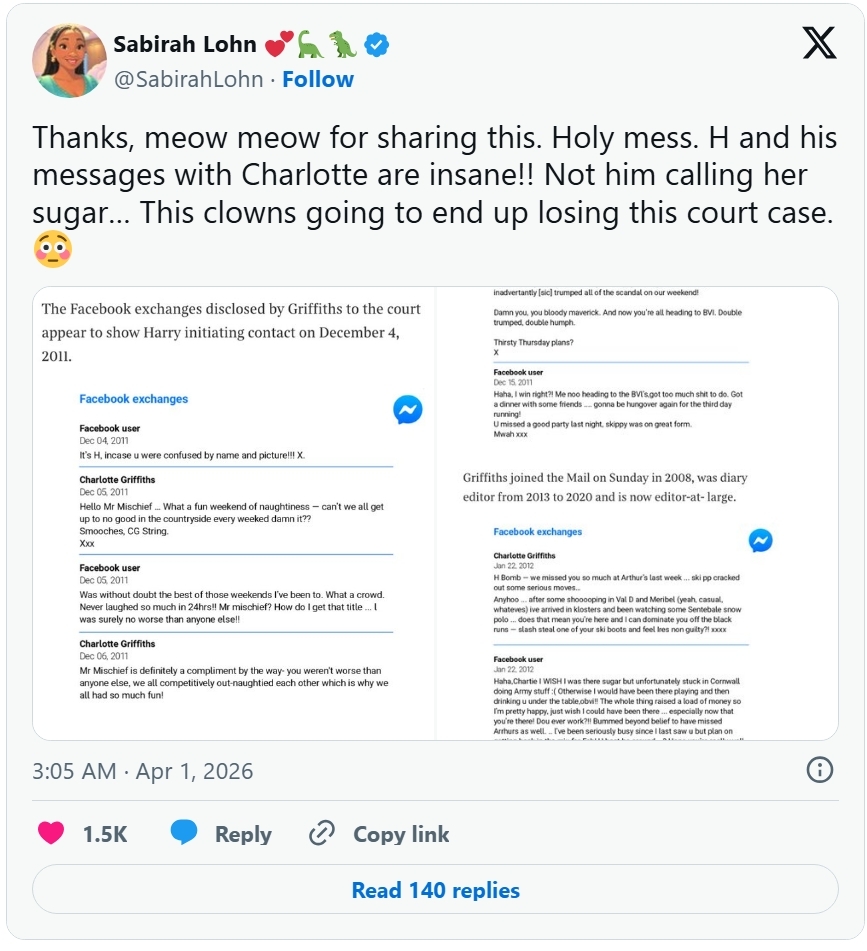867x951 pixels.
Task: Click the heart like icon
Action: pos(51,833)
